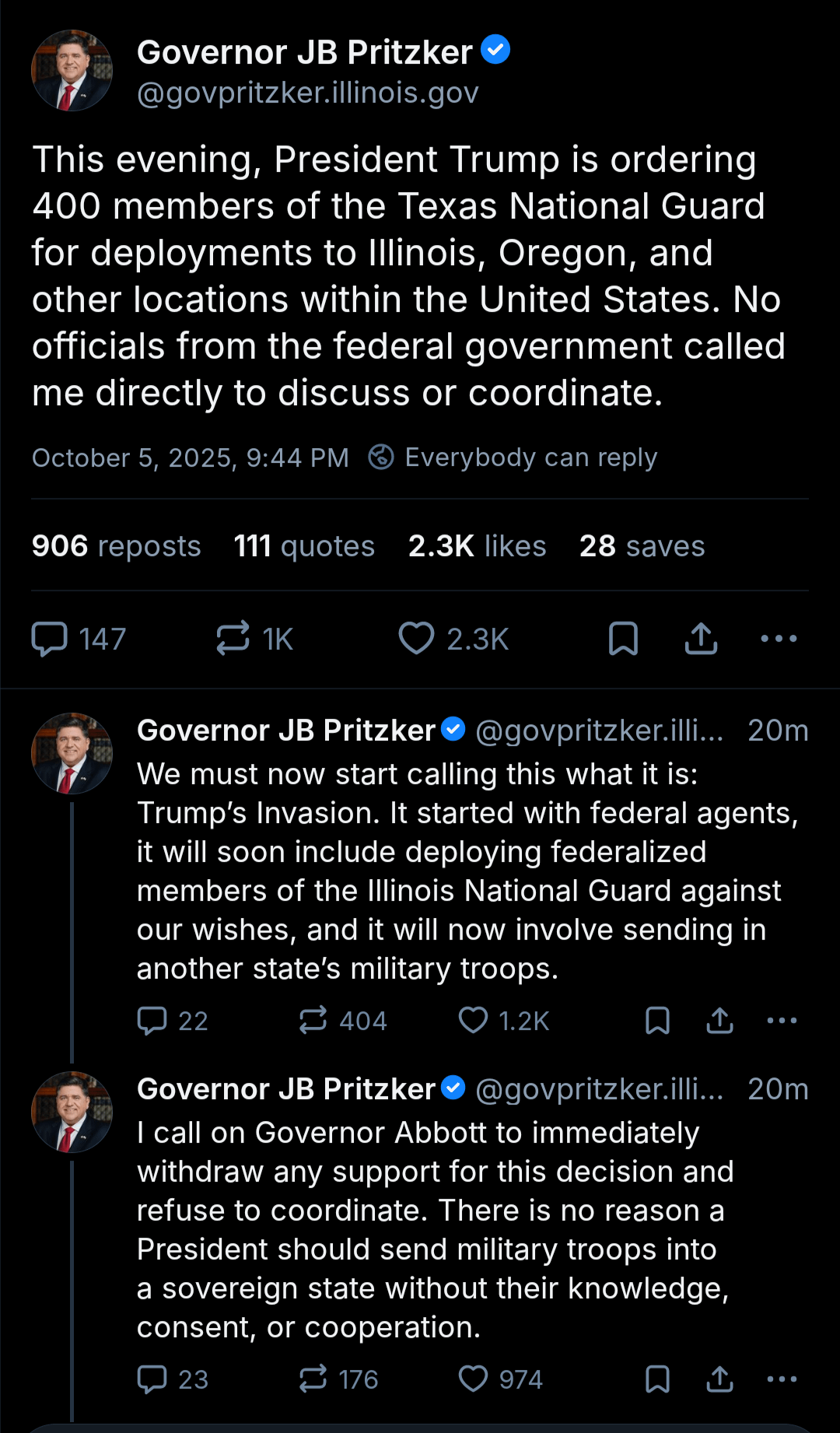
Task: View the 111 quotes list
Action: [x=304, y=546]
